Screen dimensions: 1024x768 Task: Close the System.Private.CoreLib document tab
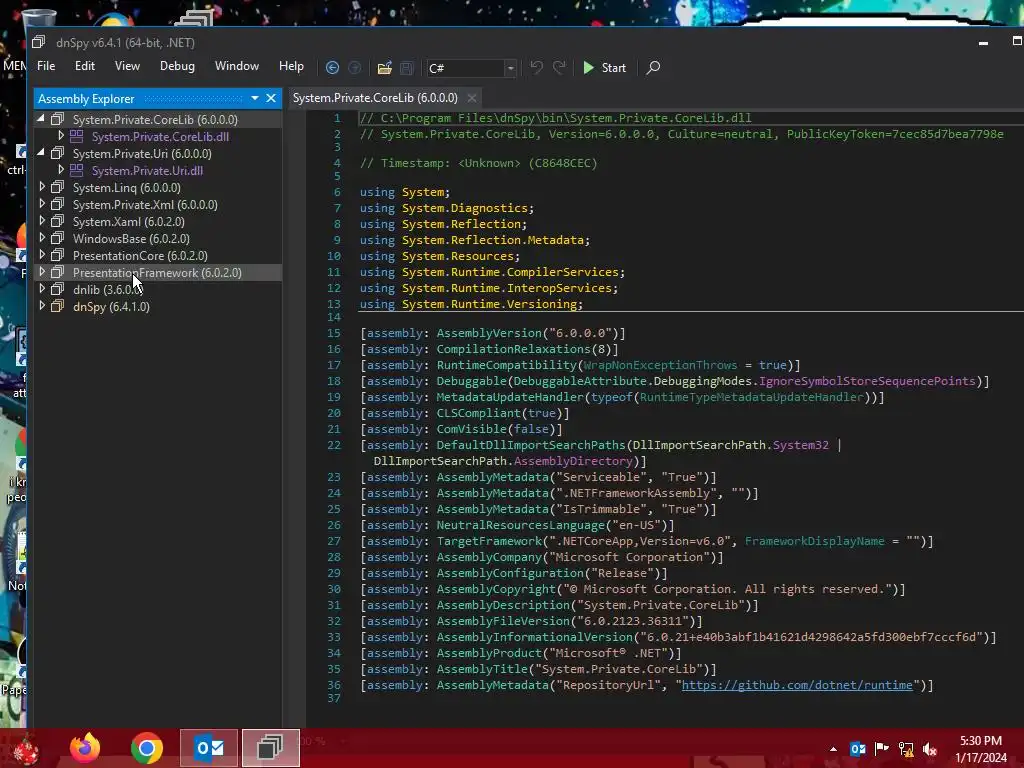pyautogui.click(x=472, y=98)
